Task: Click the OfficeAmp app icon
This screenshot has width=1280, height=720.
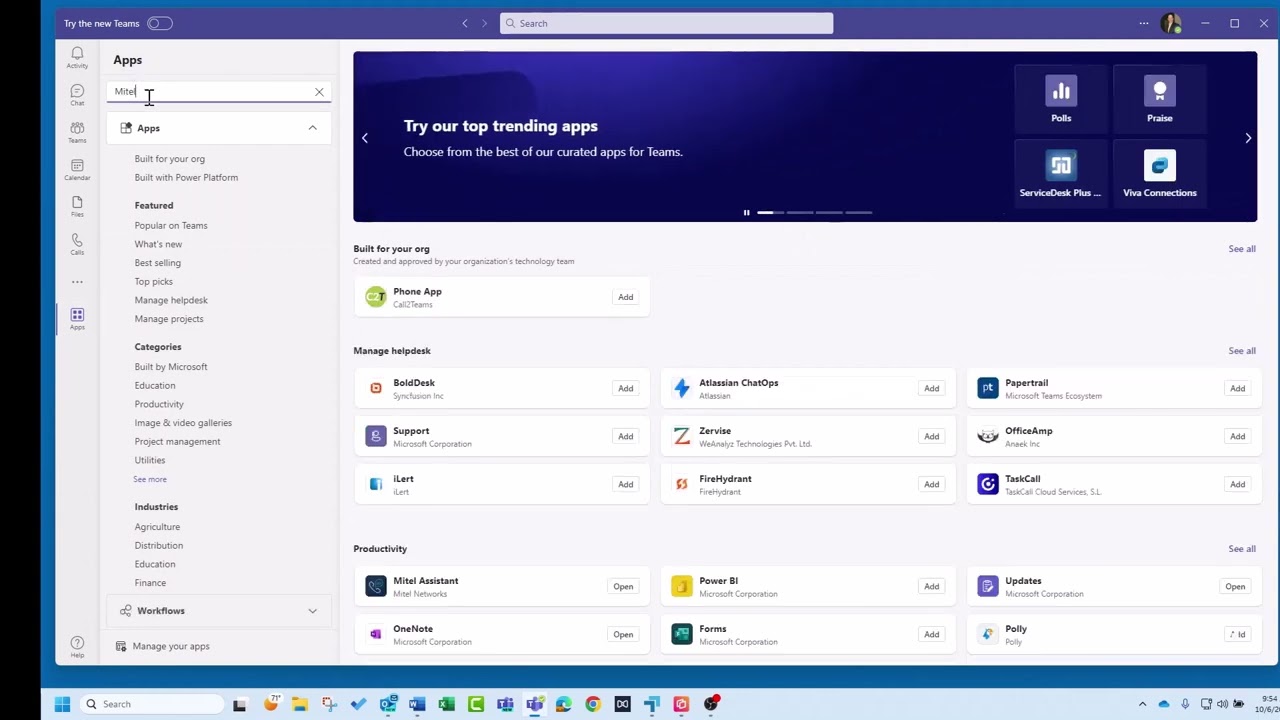Action: [988, 436]
